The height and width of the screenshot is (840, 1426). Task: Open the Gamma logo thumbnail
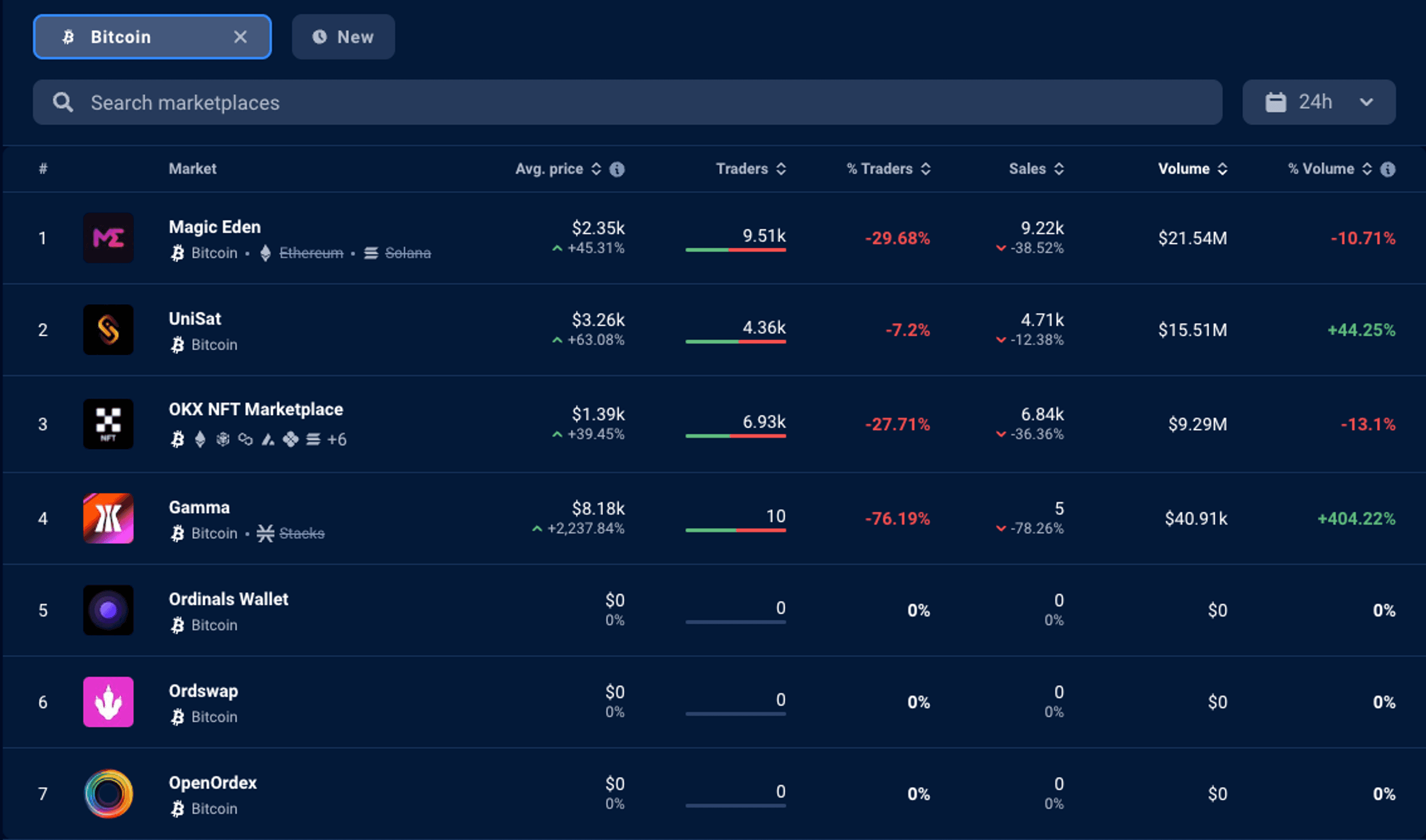click(x=108, y=519)
